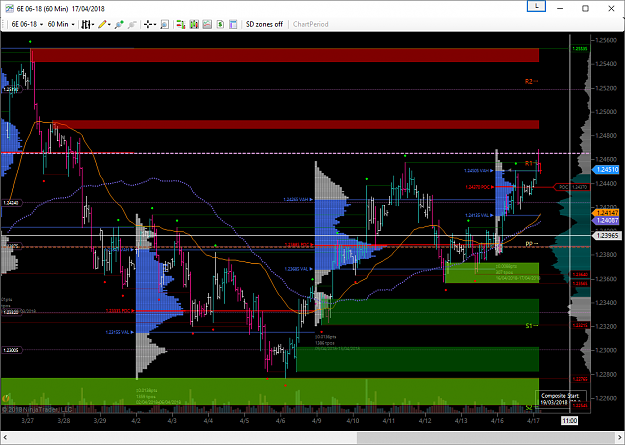The width and height of the screenshot is (625, 445).
Task: Click the white 1.23965 price marker
Action: pyautogui.click(x=606, y=236)
